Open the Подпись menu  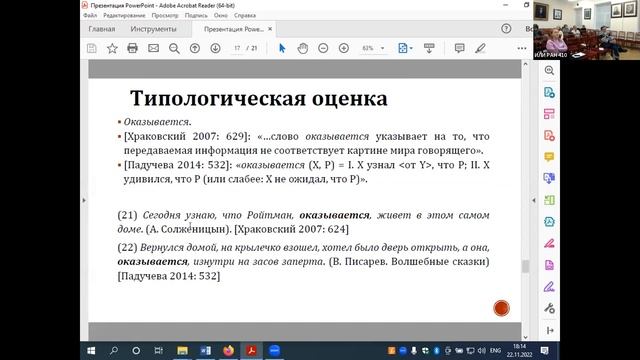[x=196, y=15]
